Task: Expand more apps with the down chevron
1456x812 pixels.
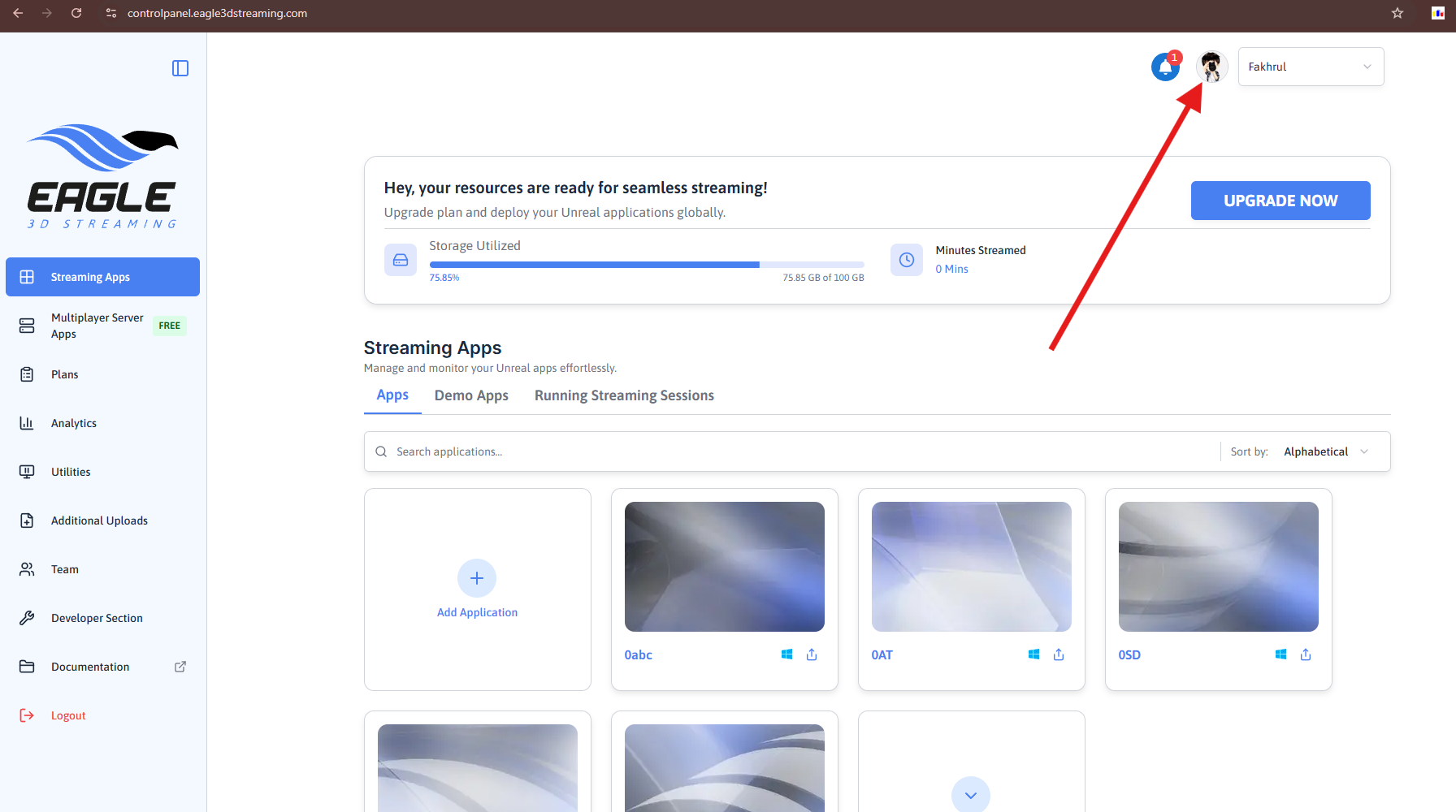Action: tap(971, 796)
